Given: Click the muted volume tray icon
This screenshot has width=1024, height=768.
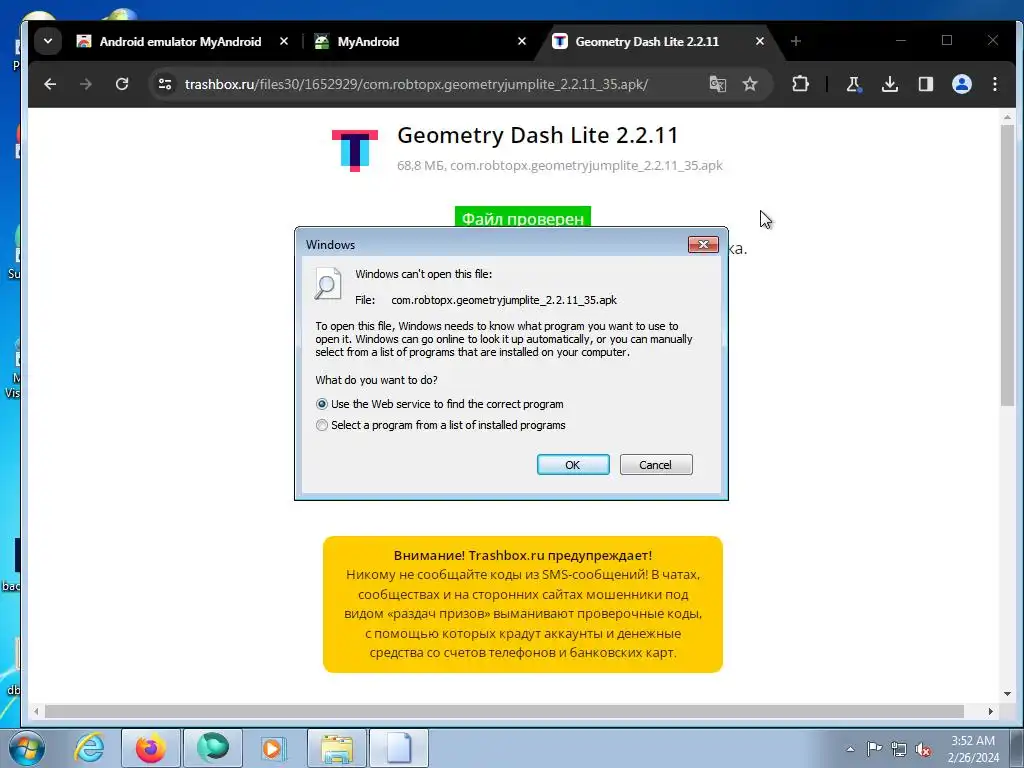Looking at the screenshot, I should (923, 749).
